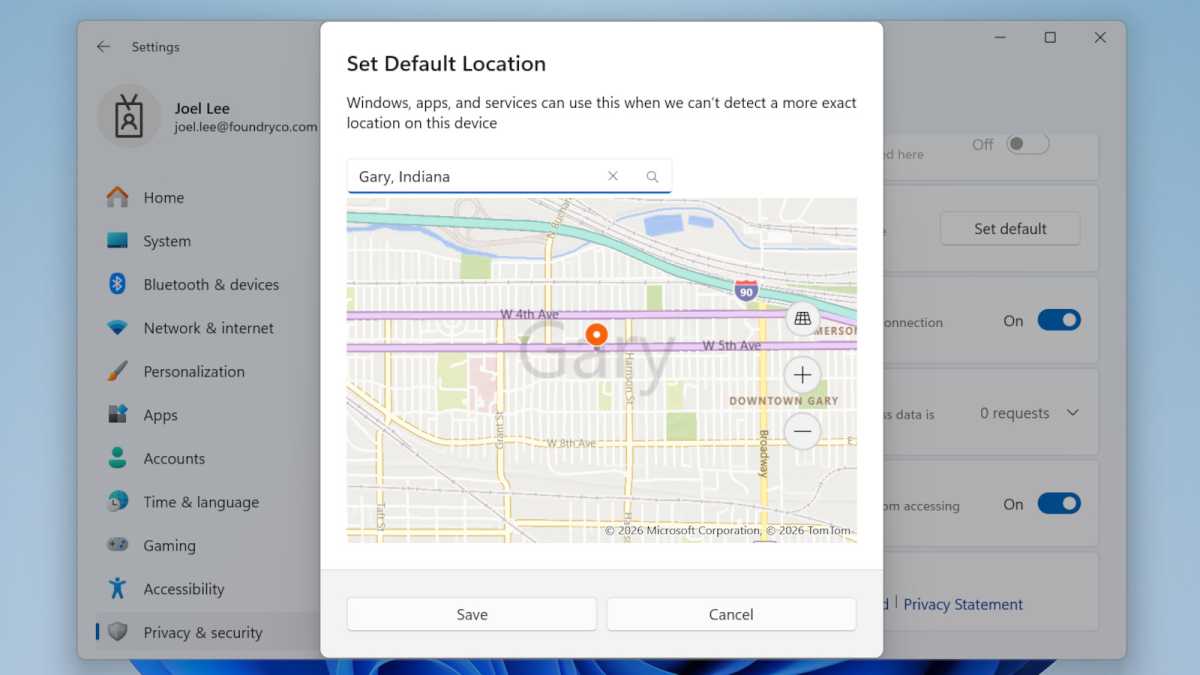Clear the location search with the X icon

613,176
